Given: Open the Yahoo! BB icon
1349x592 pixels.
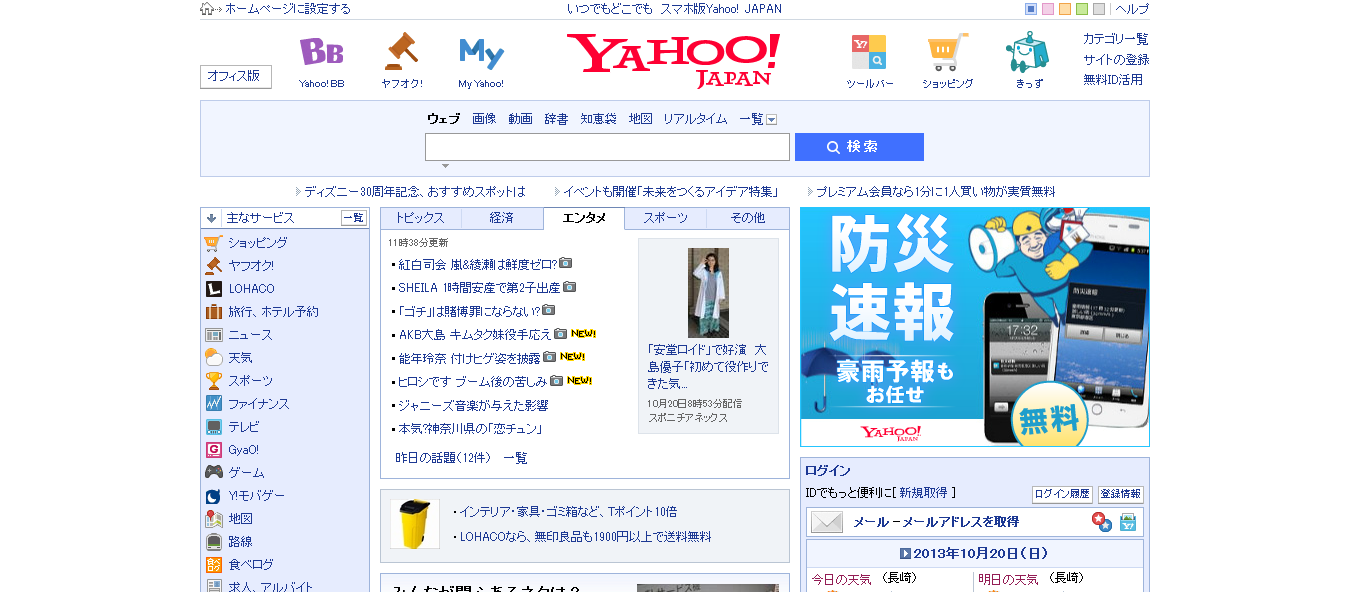Looking at the screenshot, I should pos(321,52).
